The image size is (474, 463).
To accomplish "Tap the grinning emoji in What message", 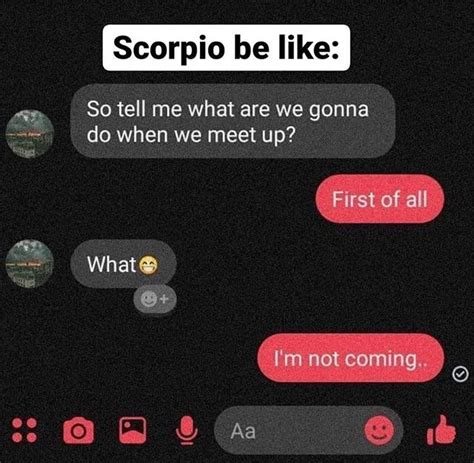I will [148, 266].
